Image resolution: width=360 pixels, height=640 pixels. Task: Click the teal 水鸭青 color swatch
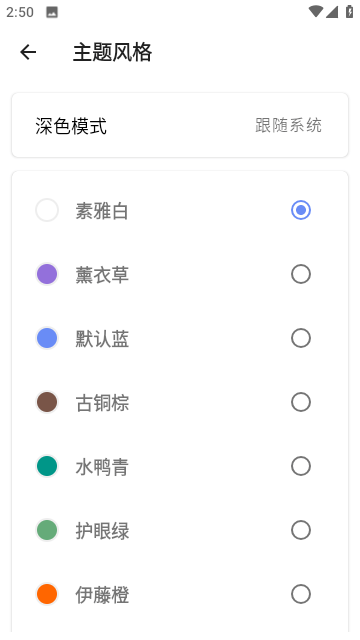pos(47,466)
